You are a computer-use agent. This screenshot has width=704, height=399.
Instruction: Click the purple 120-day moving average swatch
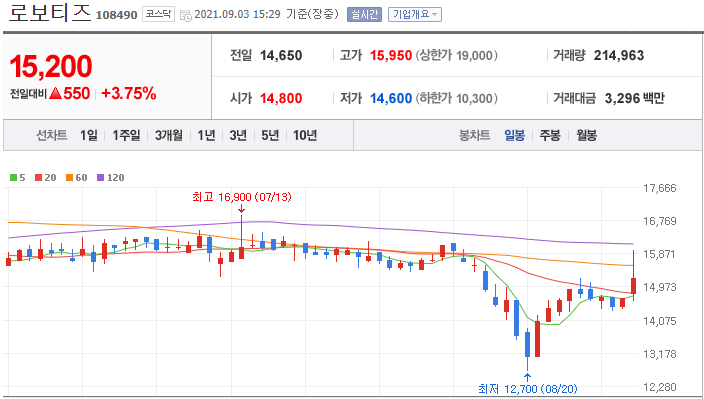pos(101,178)
